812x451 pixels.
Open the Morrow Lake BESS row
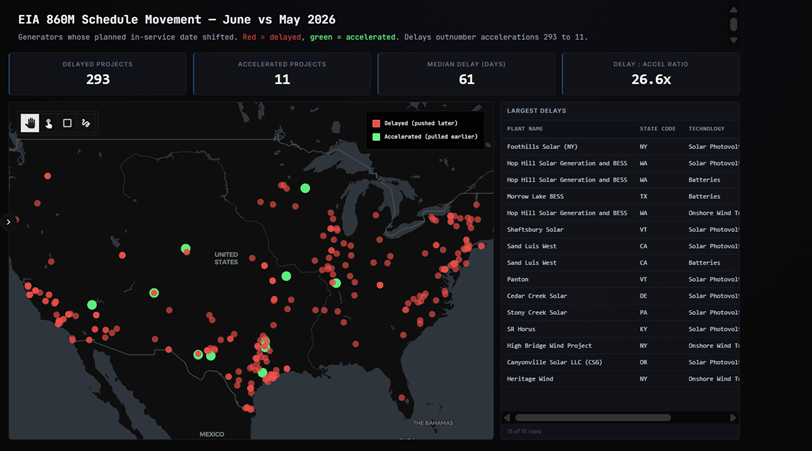[620, 197]
